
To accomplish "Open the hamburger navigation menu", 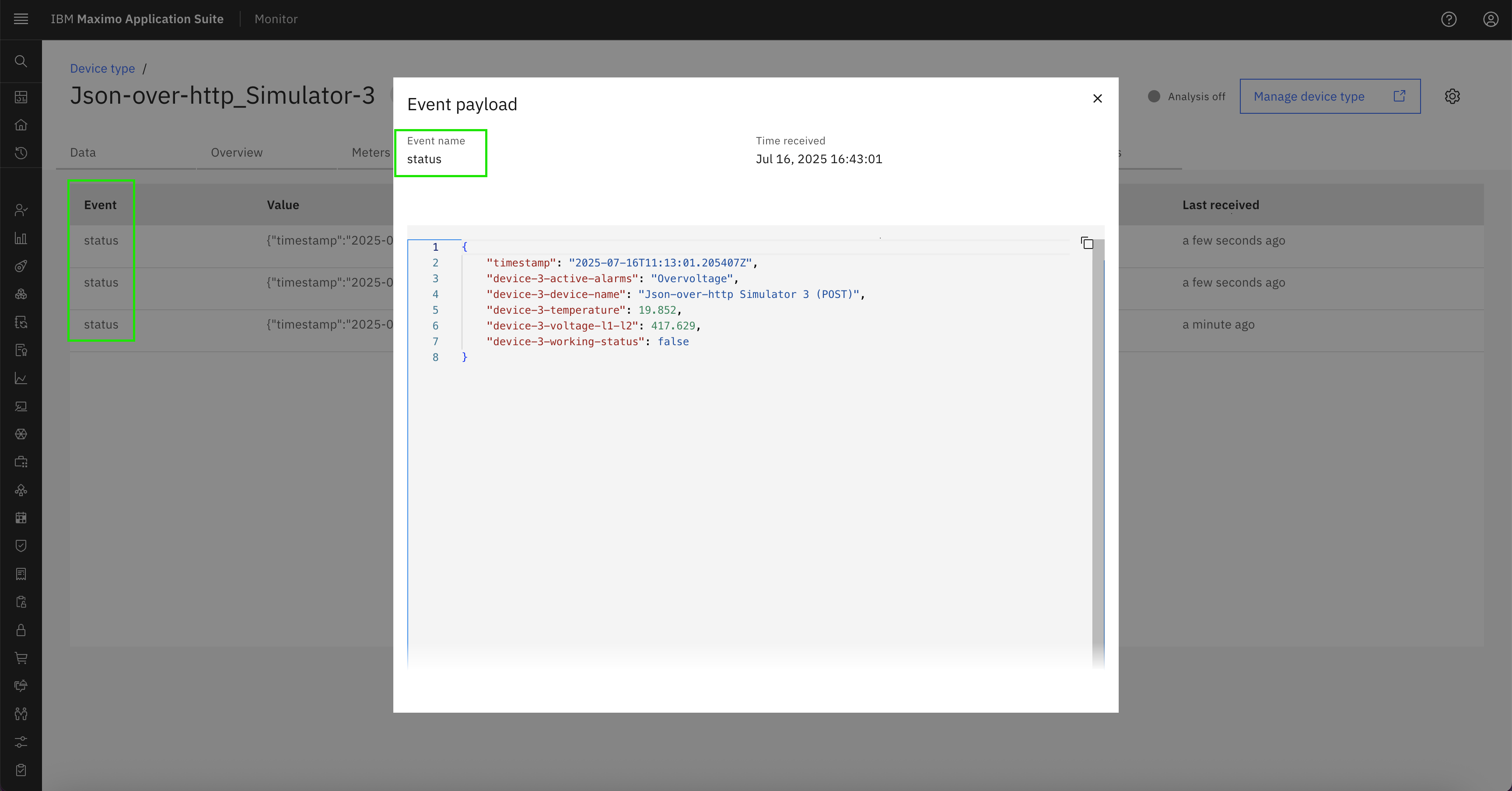I will click(21, 19).
